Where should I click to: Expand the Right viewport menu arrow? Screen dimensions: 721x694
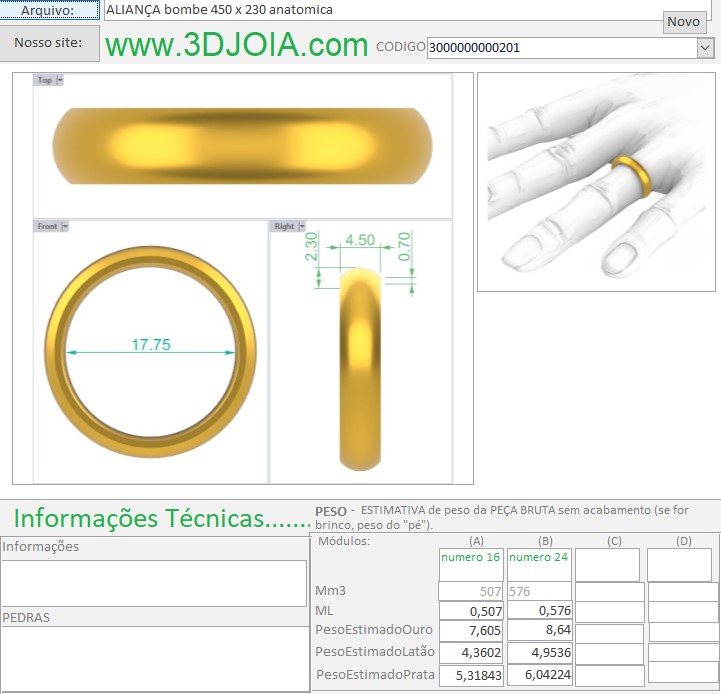click(303, 227)
